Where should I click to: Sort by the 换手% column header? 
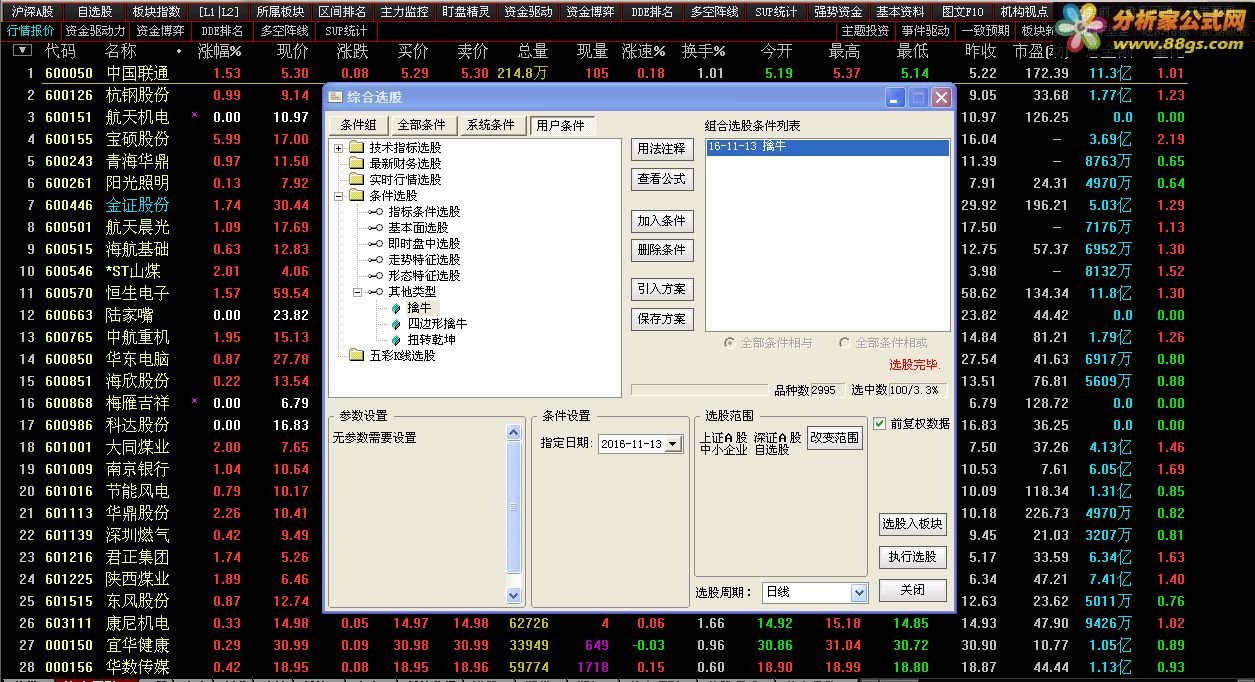[x=704, y=51]
